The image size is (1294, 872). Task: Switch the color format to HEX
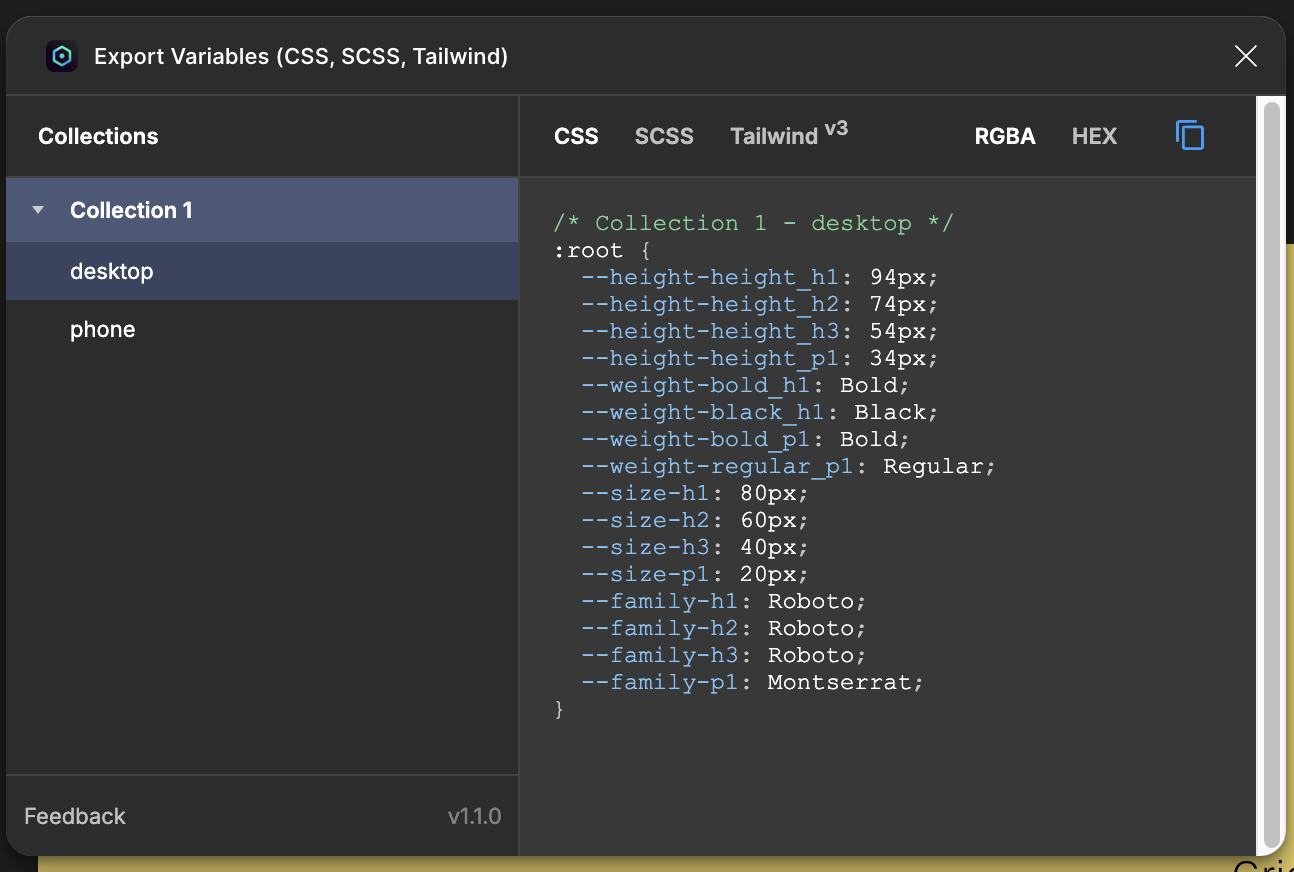pyautogui.click(x=1094, y=136)
